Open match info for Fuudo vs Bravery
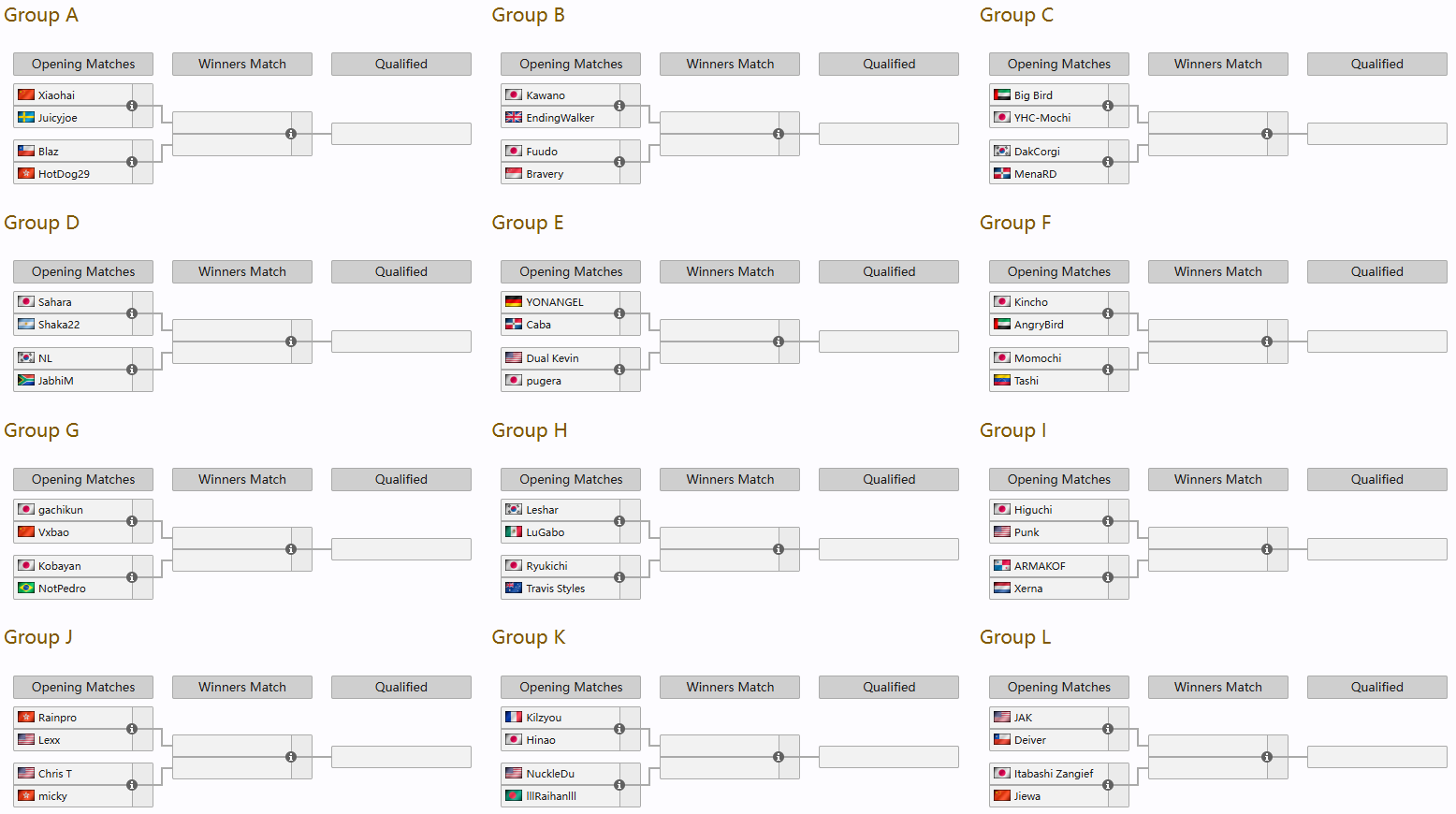Screen dimensions: 1456x814 (619, 162)
